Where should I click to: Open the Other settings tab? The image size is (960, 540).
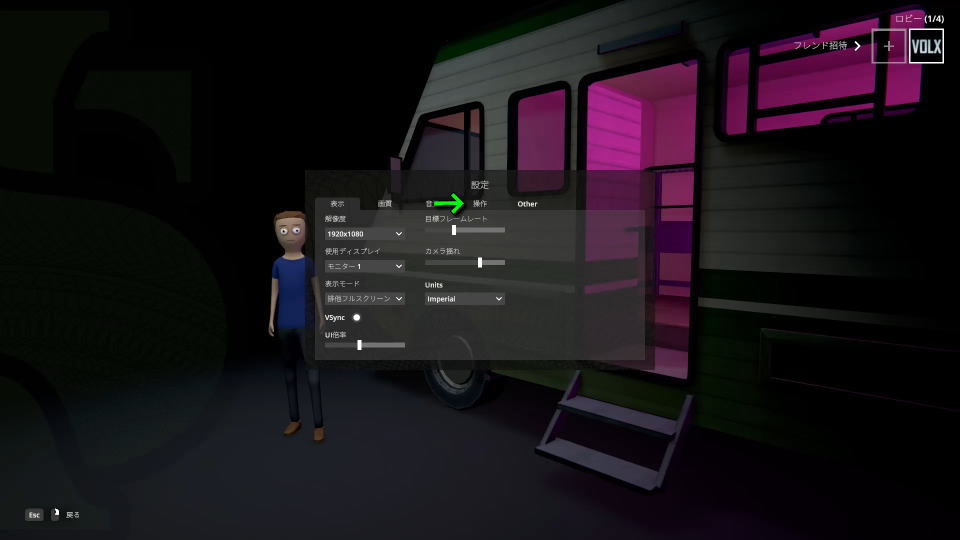527,204
